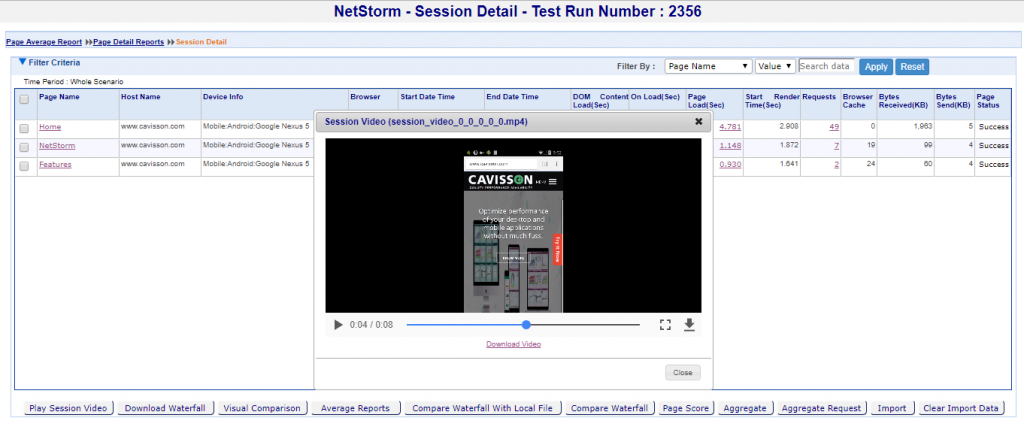
Task: Click the Aggregate Request button
Action: (822, 408)
